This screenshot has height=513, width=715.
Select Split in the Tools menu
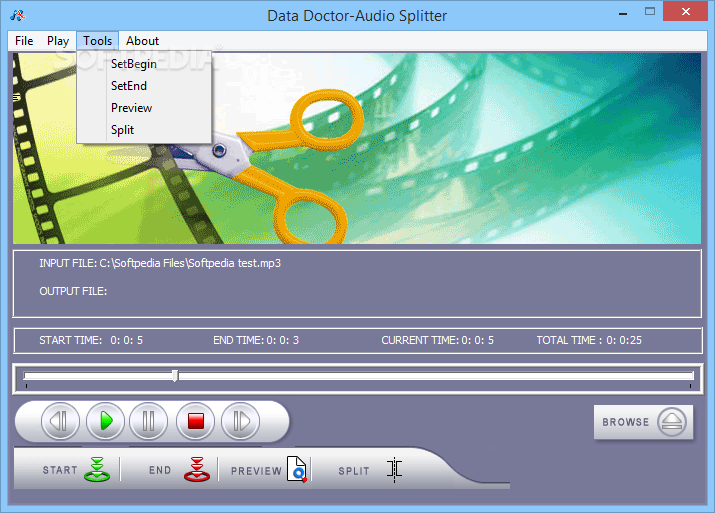tap(144, 130)
